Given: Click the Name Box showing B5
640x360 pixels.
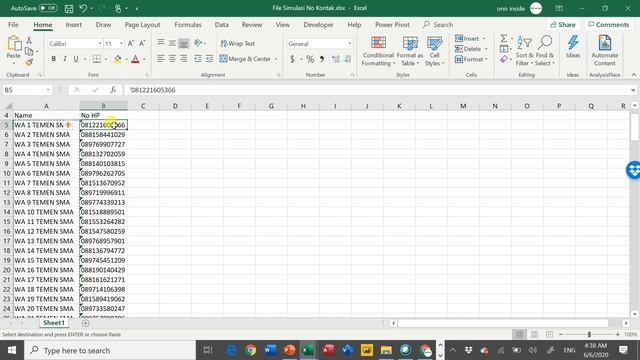Looking at the screenshot, I should click(x=27, y=90).
